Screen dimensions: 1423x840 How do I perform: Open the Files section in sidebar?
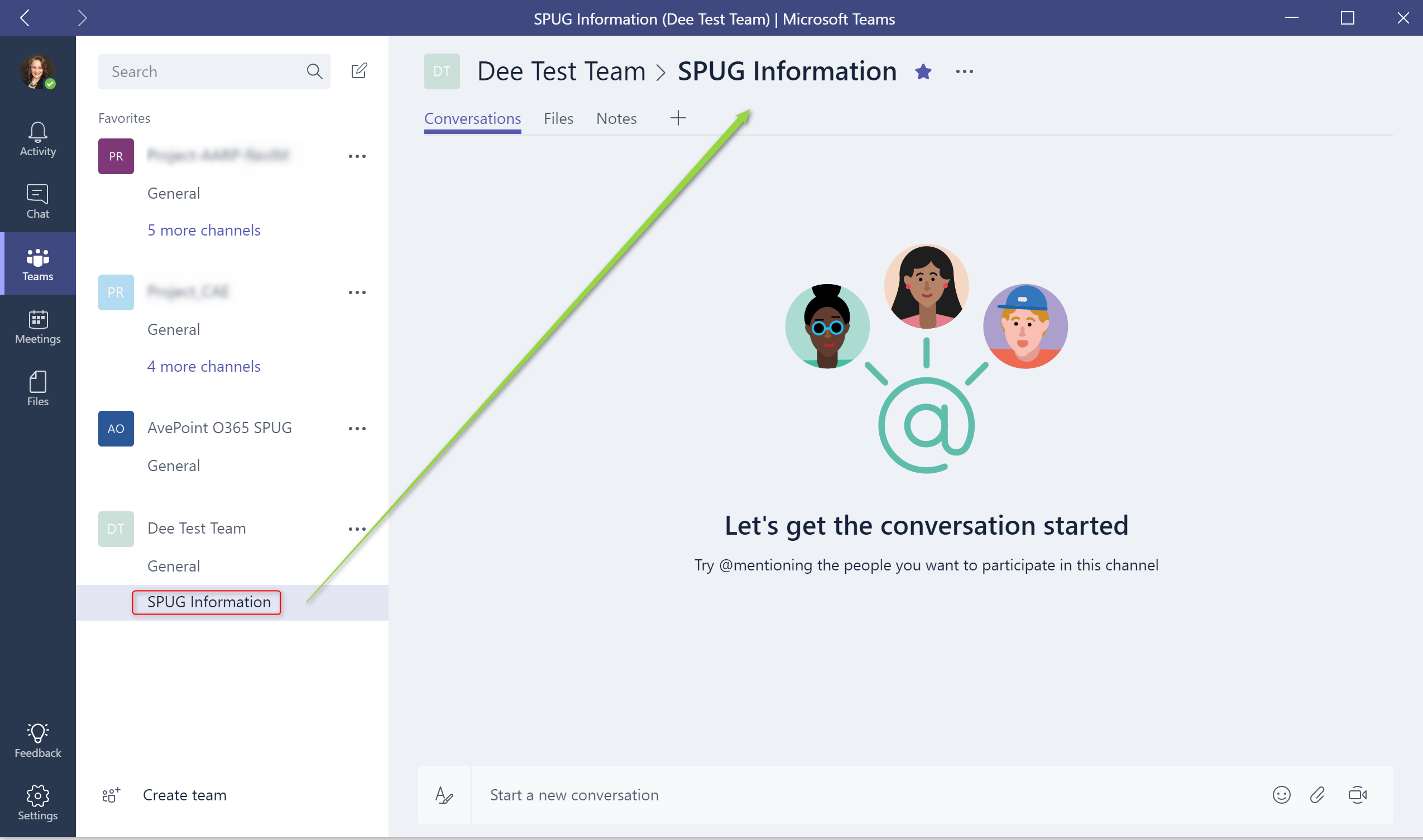pyautogui.click(x=37, y=389)
